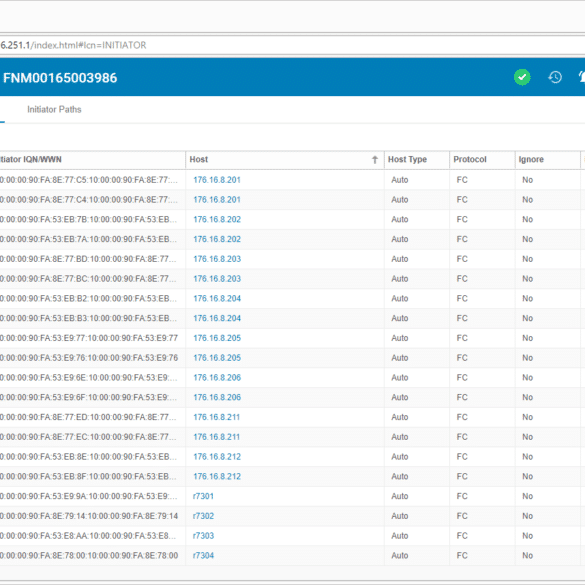
Task: Open host link r7301
Action: (x=203, y=496)
